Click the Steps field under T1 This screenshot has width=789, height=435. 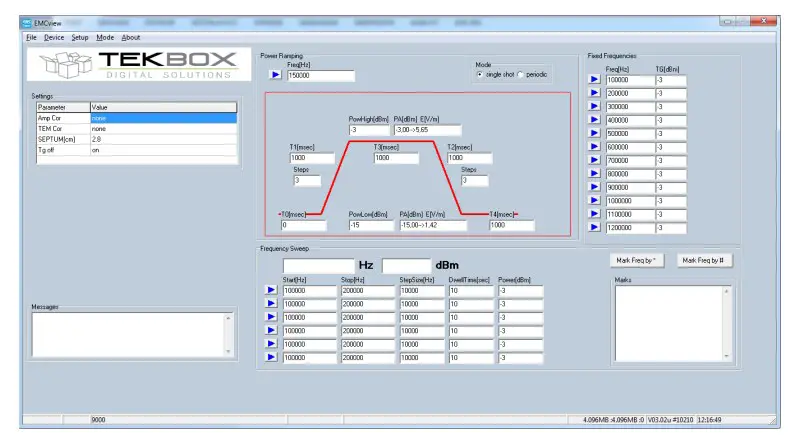click(307, 180)
